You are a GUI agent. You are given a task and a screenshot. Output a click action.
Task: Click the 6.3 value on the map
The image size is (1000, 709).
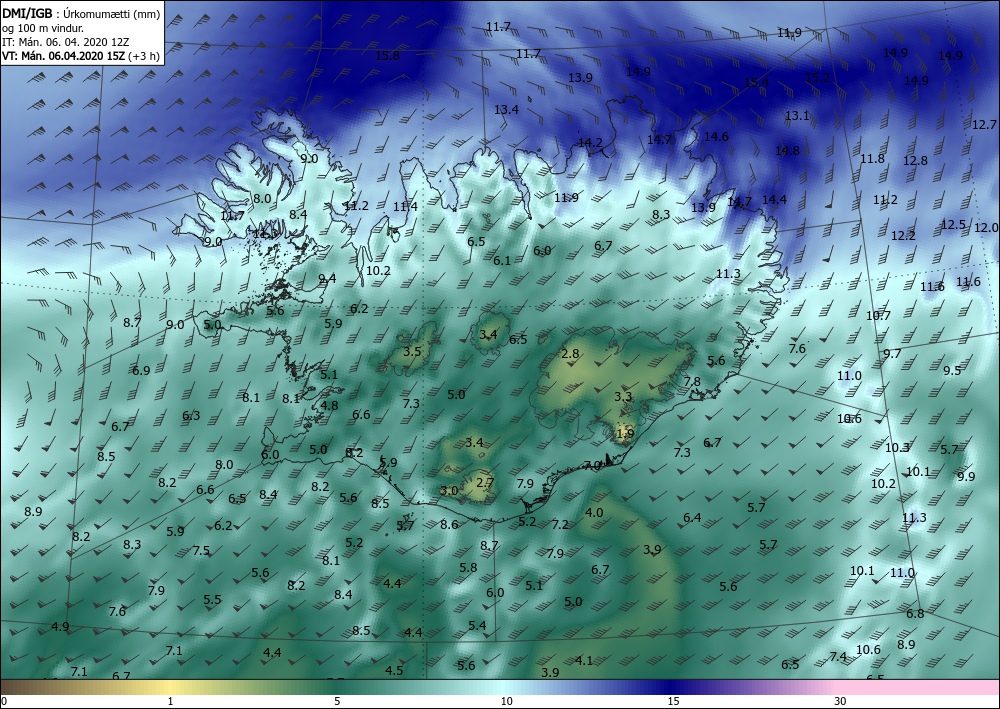tap(191, 416)
